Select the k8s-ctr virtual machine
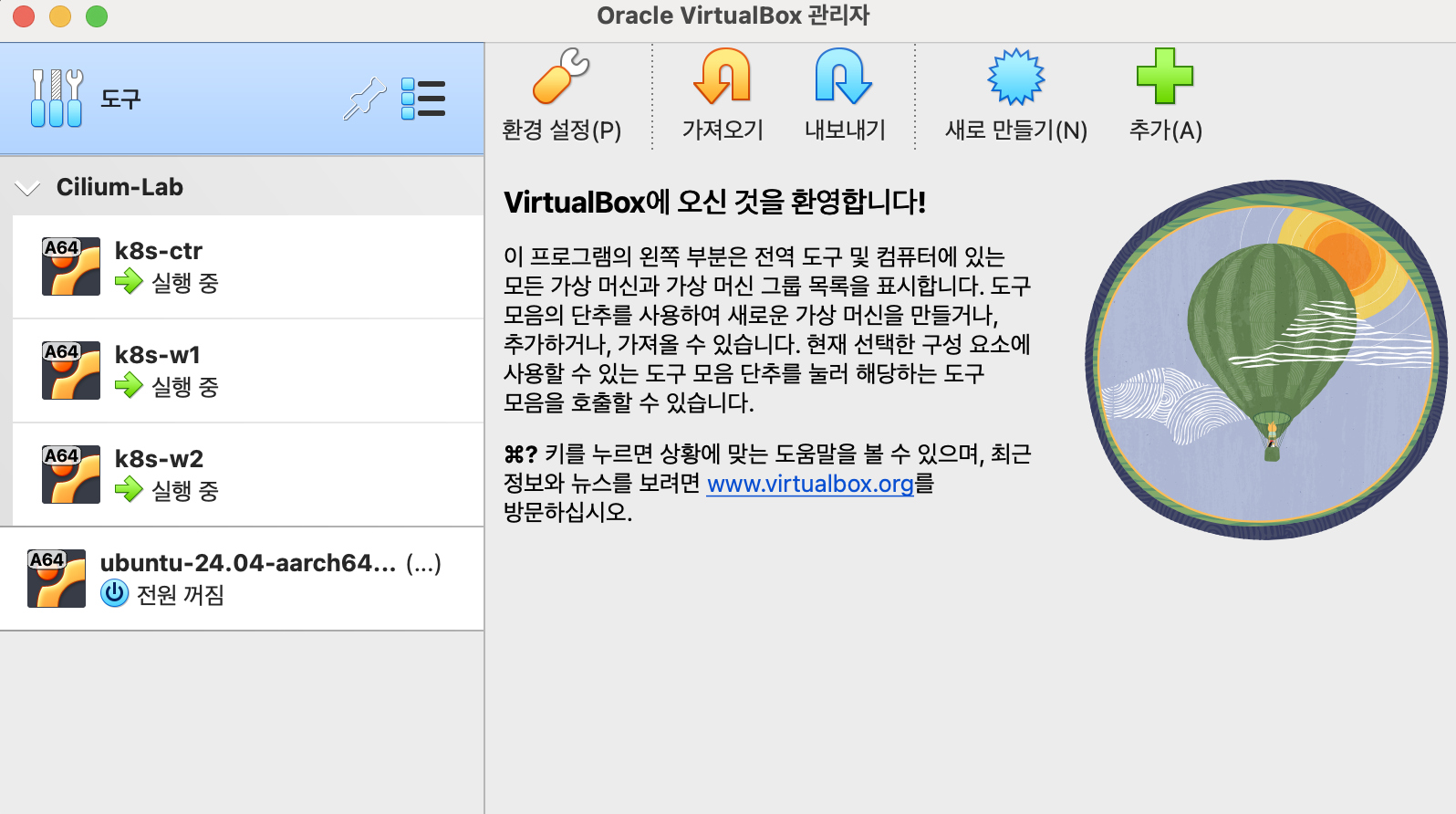The image size is (1456, 814). click(248, 266)
